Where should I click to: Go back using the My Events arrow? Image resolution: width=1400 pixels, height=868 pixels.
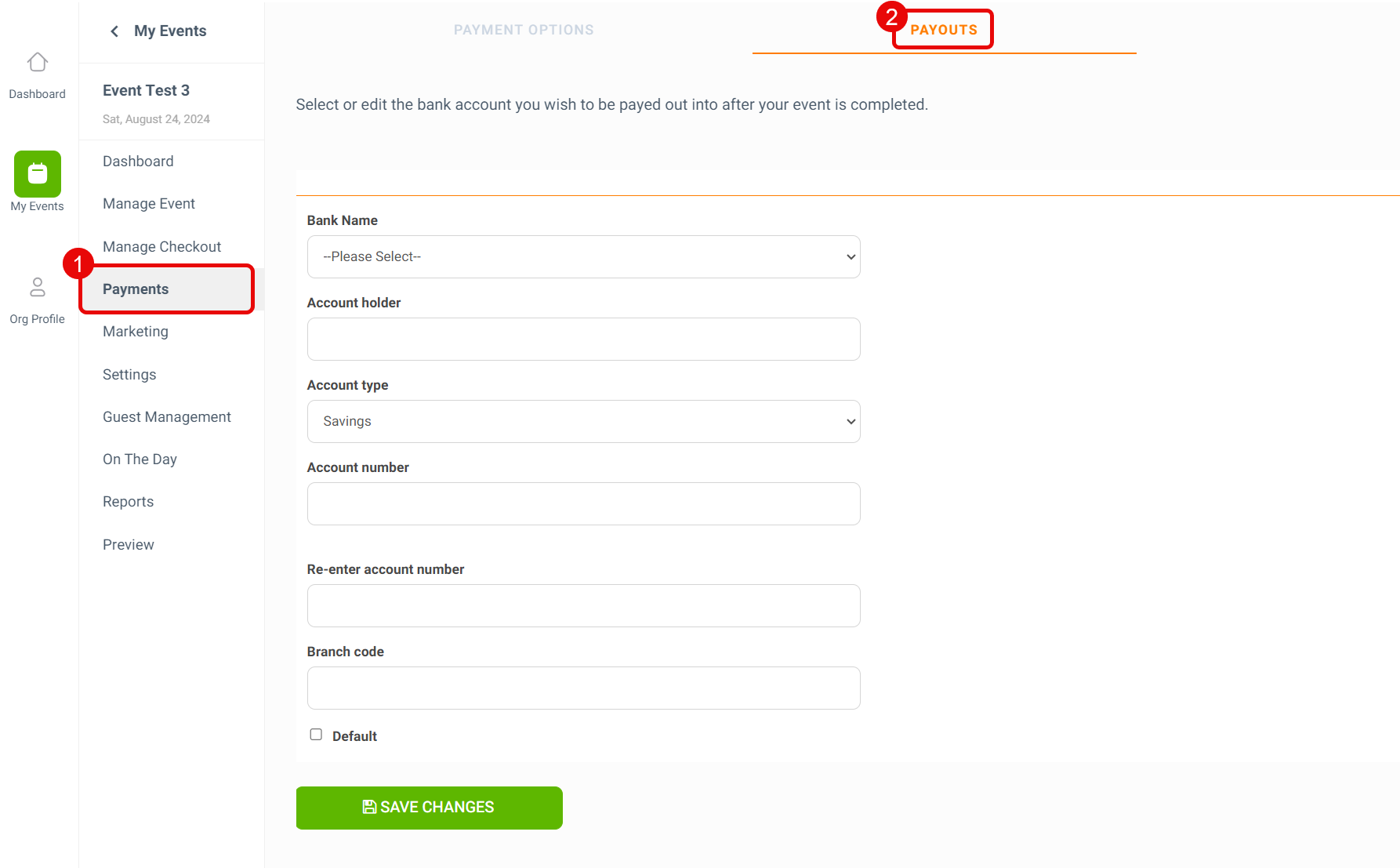[114, 31]
